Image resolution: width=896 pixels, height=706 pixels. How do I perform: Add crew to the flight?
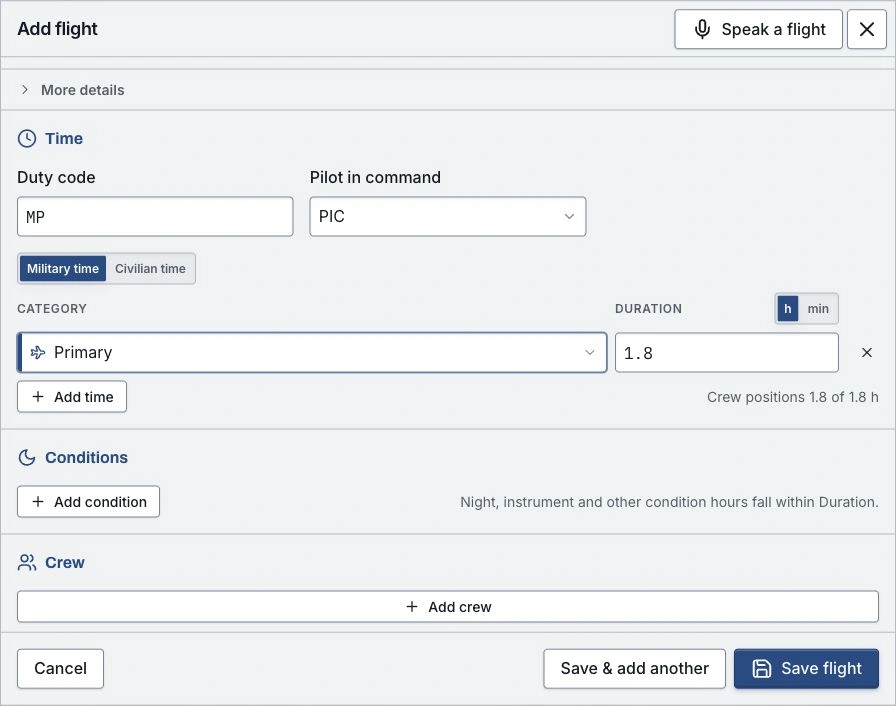tap(447, 607)
